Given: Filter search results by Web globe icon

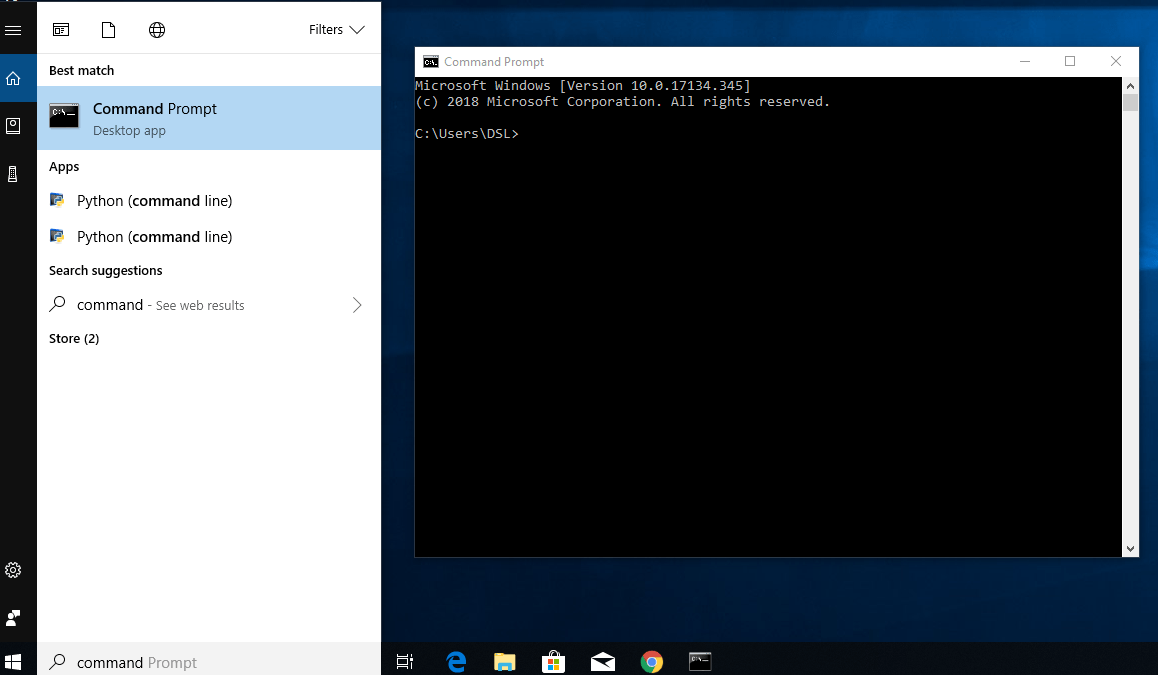Looking at the screenshot, I should pyautogui.click(x=157, y=30).
